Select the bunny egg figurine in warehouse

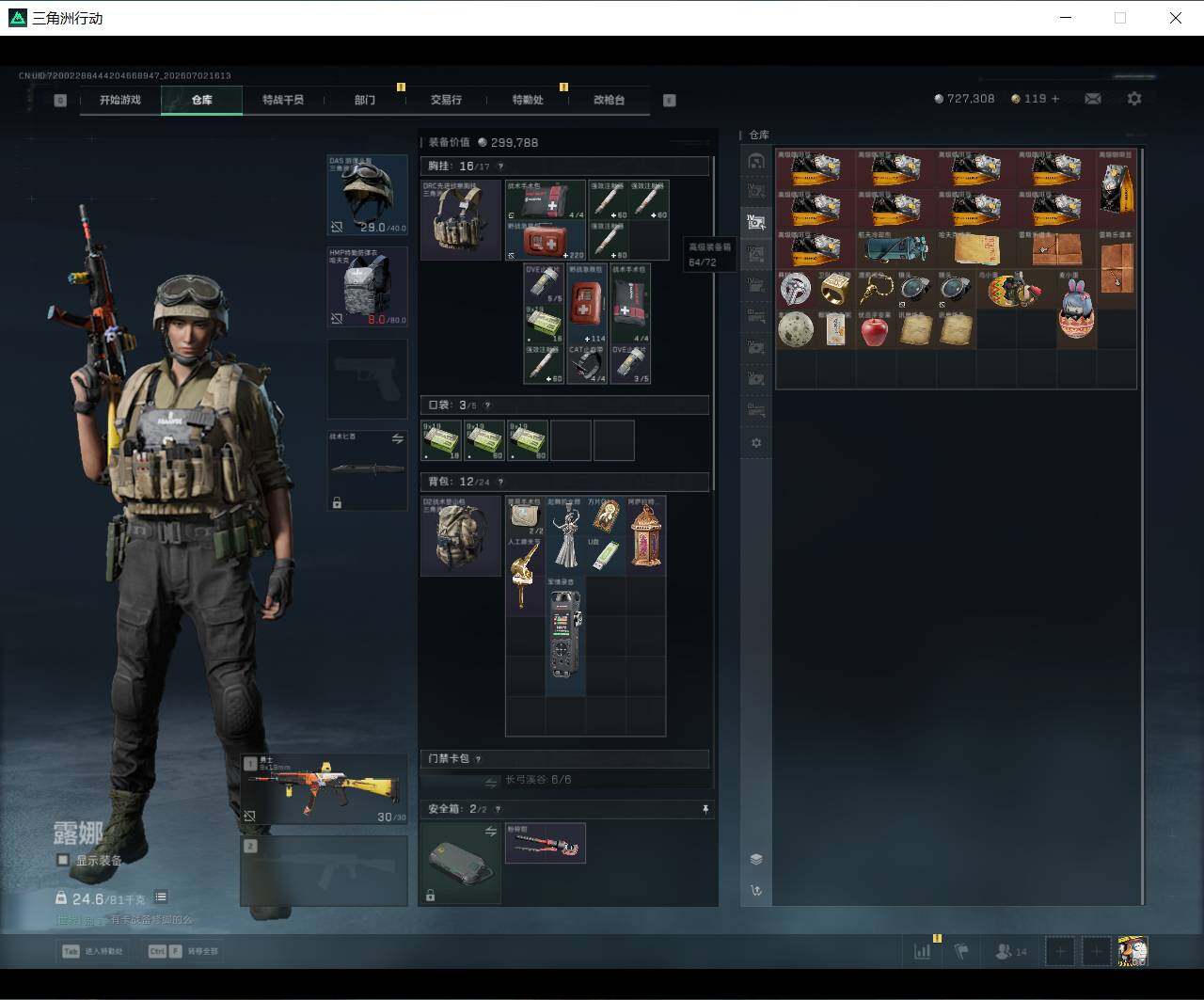[1077, 310]
